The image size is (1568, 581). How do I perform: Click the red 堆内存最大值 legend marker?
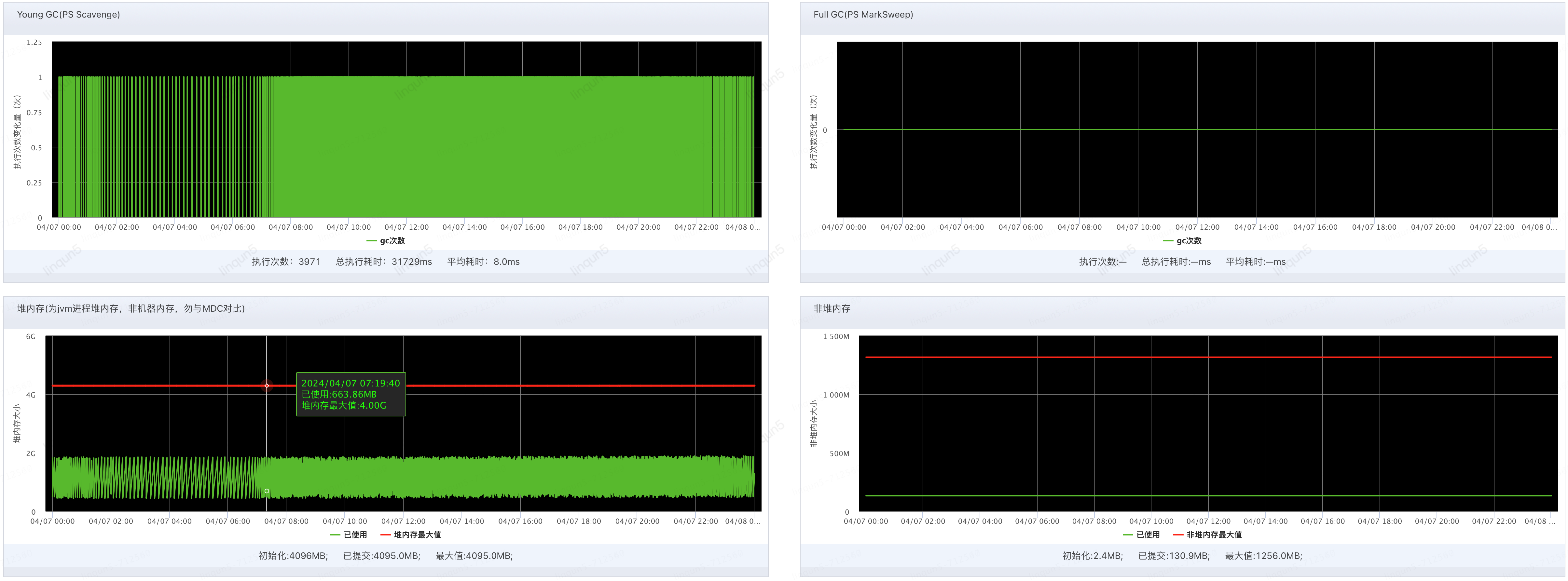pos(385,535)
